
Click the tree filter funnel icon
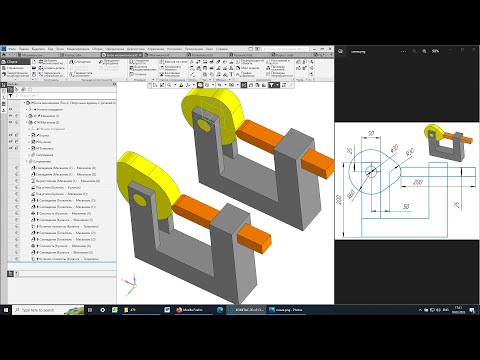click(x=11, y=96)
